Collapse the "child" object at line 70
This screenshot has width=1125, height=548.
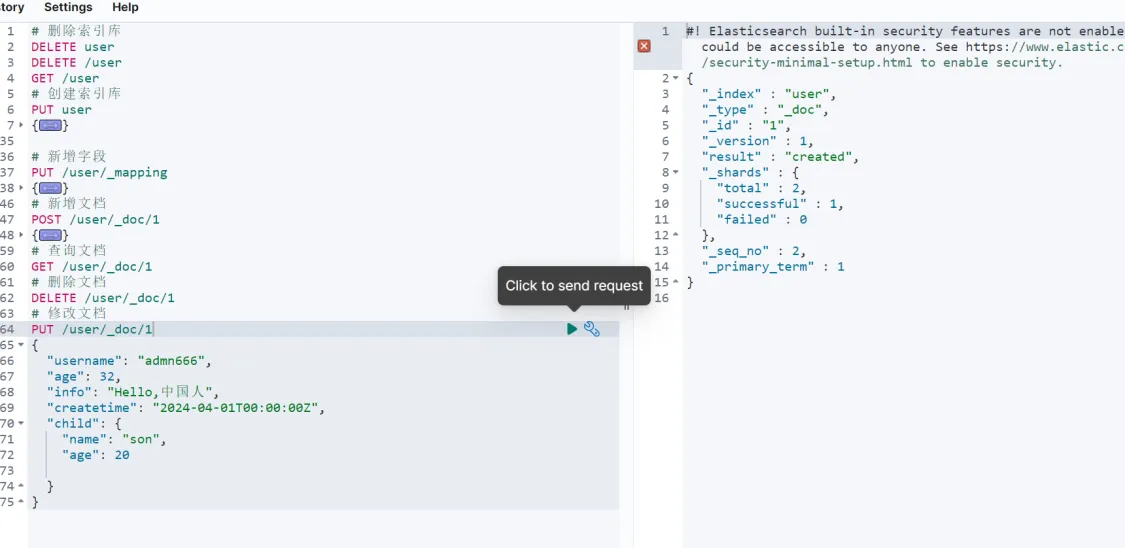click(21, 423)
